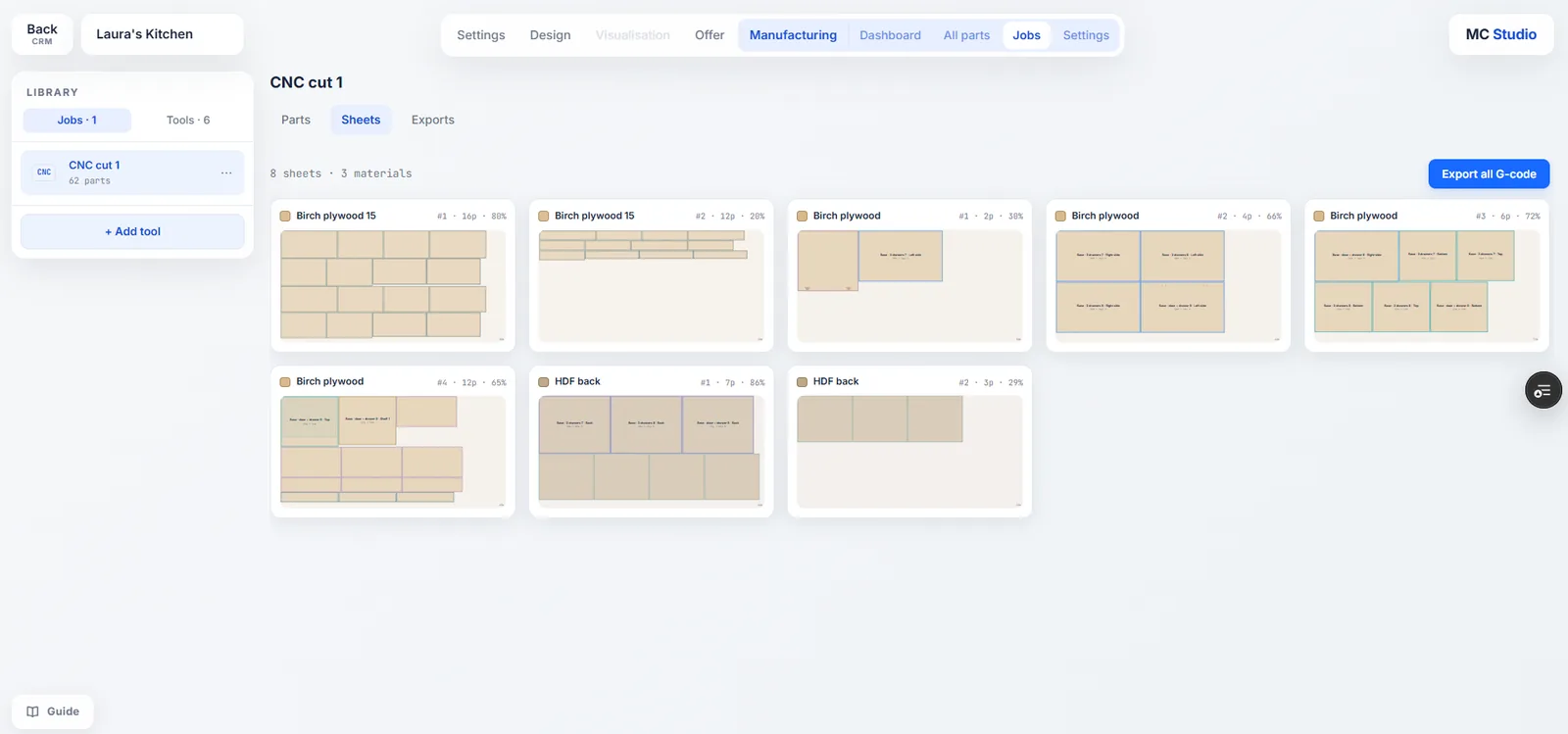This screenshot has width=1568, height=734.
Task: Open Birch plywood sheet #3 with 6 parts
Action: 1427,286
